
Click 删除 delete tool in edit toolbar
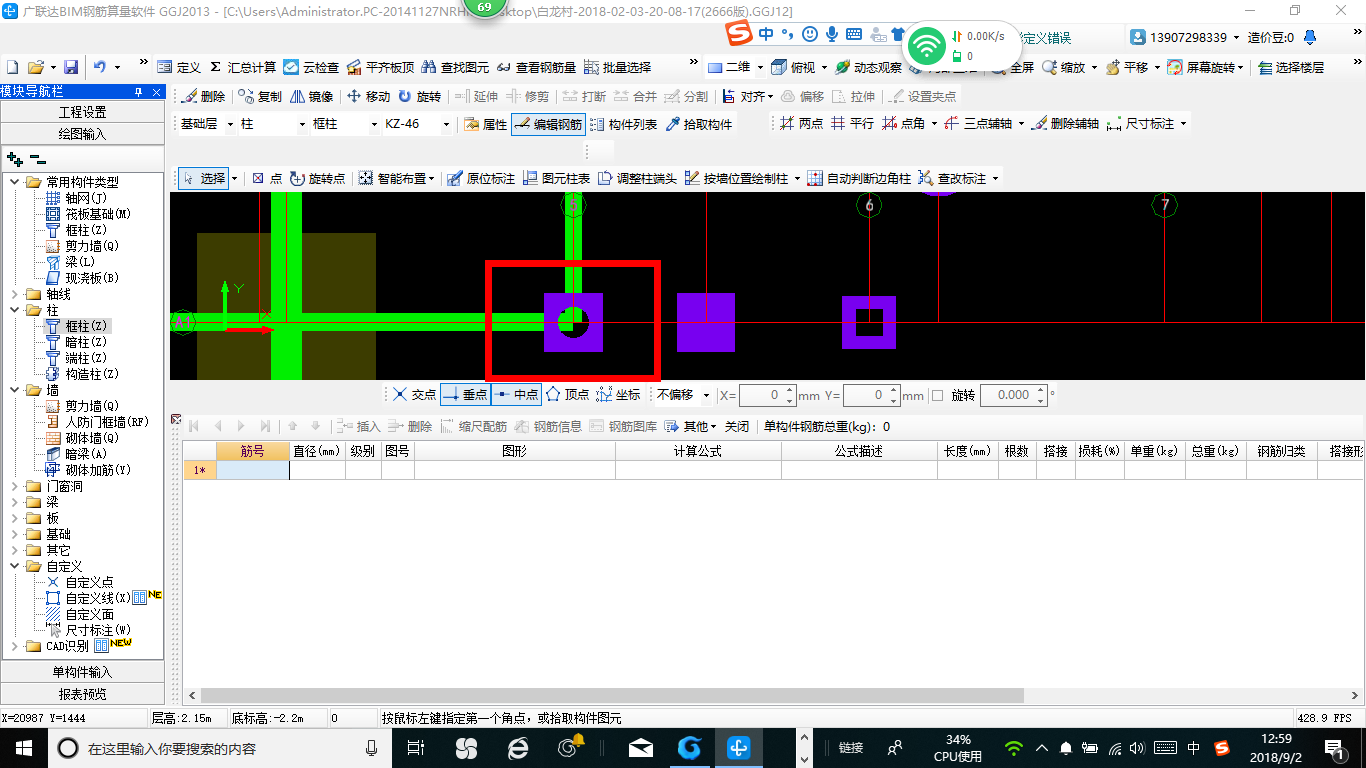tap(203, 97)
